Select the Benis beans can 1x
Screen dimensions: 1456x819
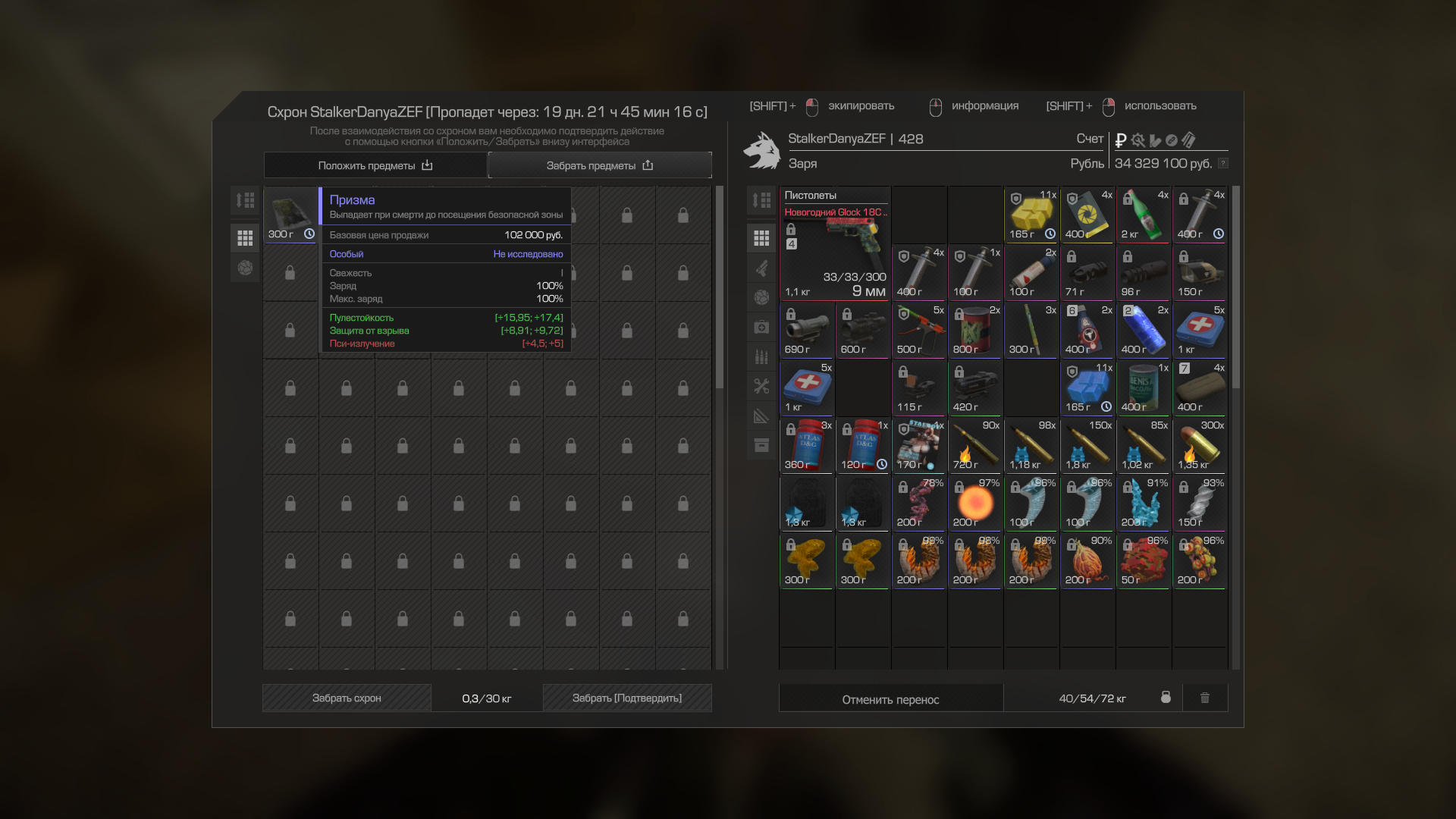pos(1144,388)
